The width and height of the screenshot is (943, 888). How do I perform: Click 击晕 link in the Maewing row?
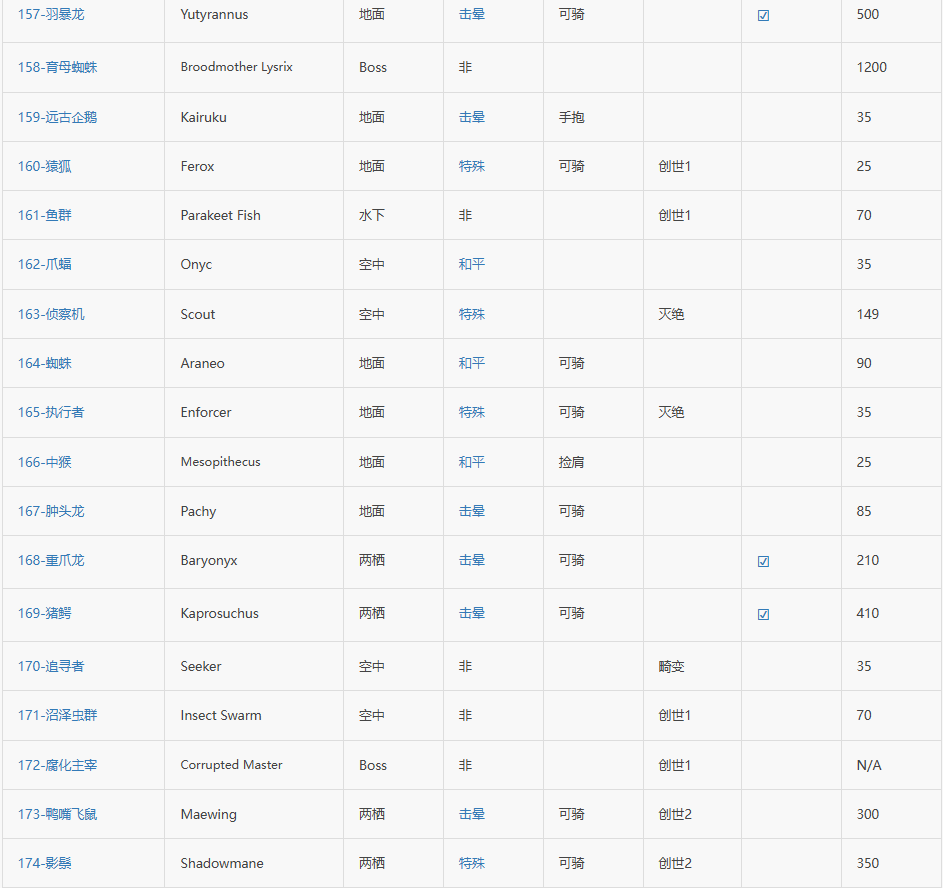coord(472,814)
